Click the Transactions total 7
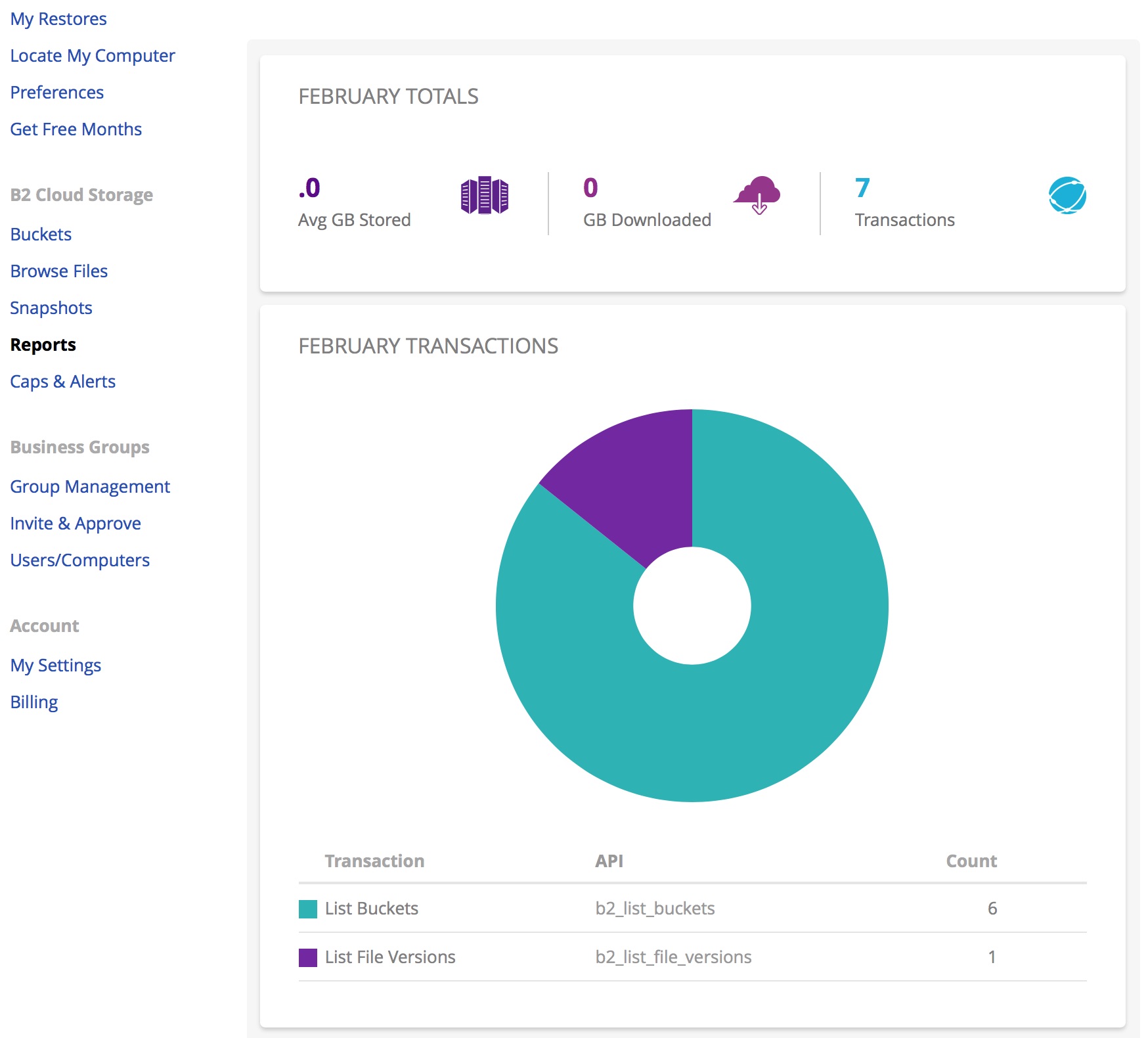1148x1038 pixels. [x=862, y=189]
